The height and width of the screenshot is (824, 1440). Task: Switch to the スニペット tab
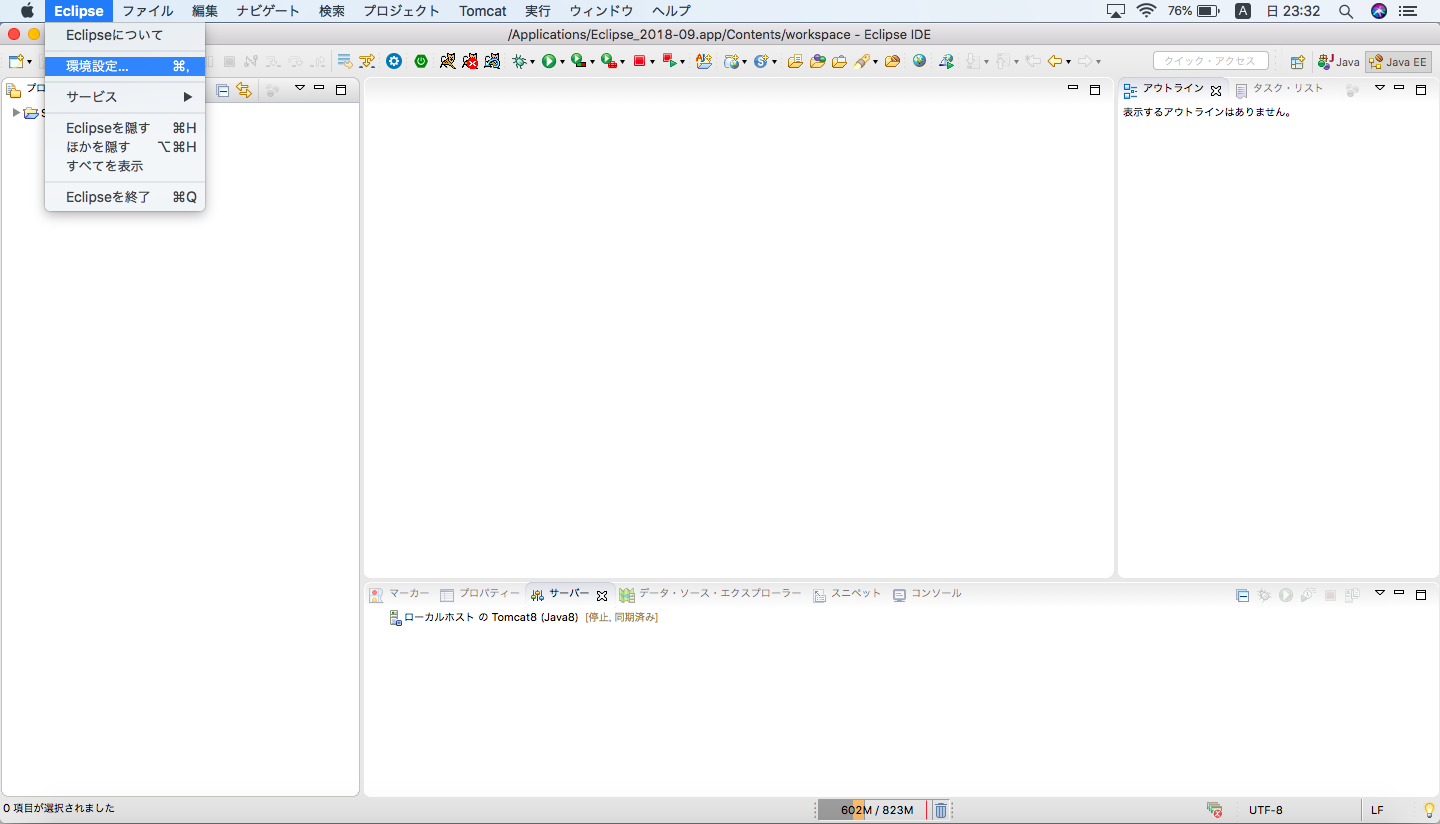(x=847, y=594)
